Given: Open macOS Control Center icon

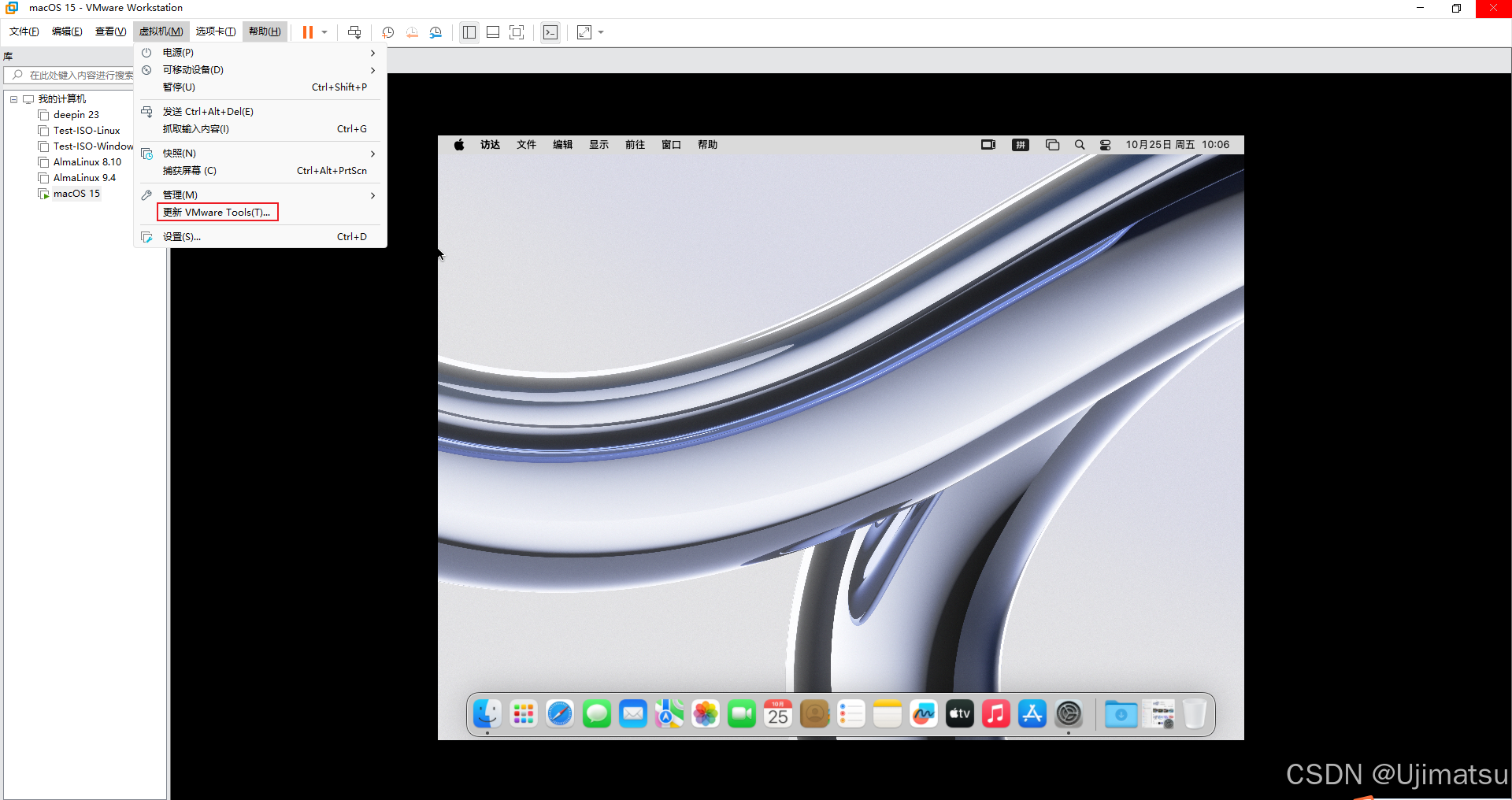Looking at the screenshot, I should coord(1106,145).
